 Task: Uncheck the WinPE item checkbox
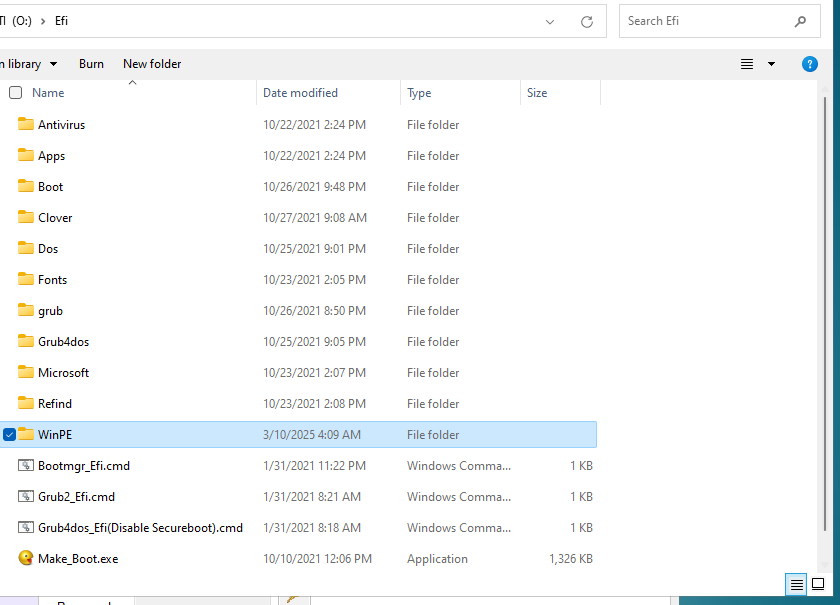9,435
